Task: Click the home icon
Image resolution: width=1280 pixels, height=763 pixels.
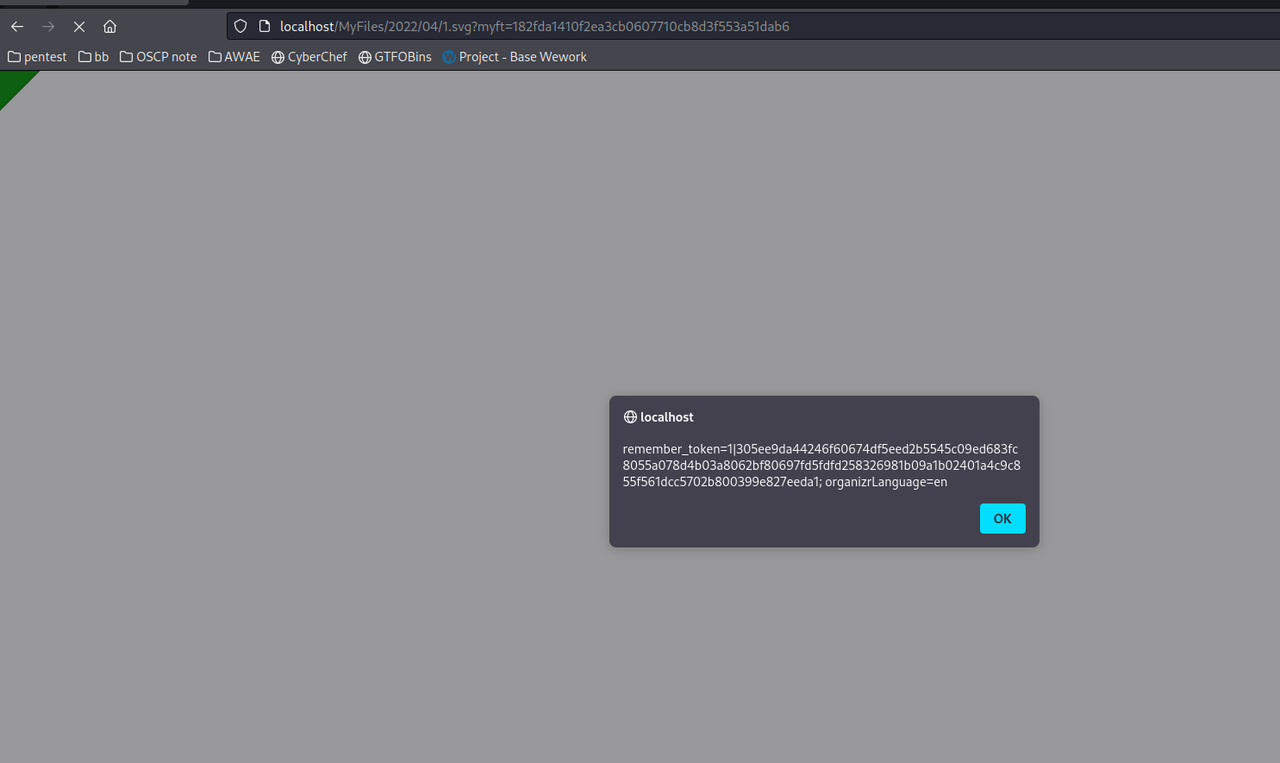Action: pos(110,27)
